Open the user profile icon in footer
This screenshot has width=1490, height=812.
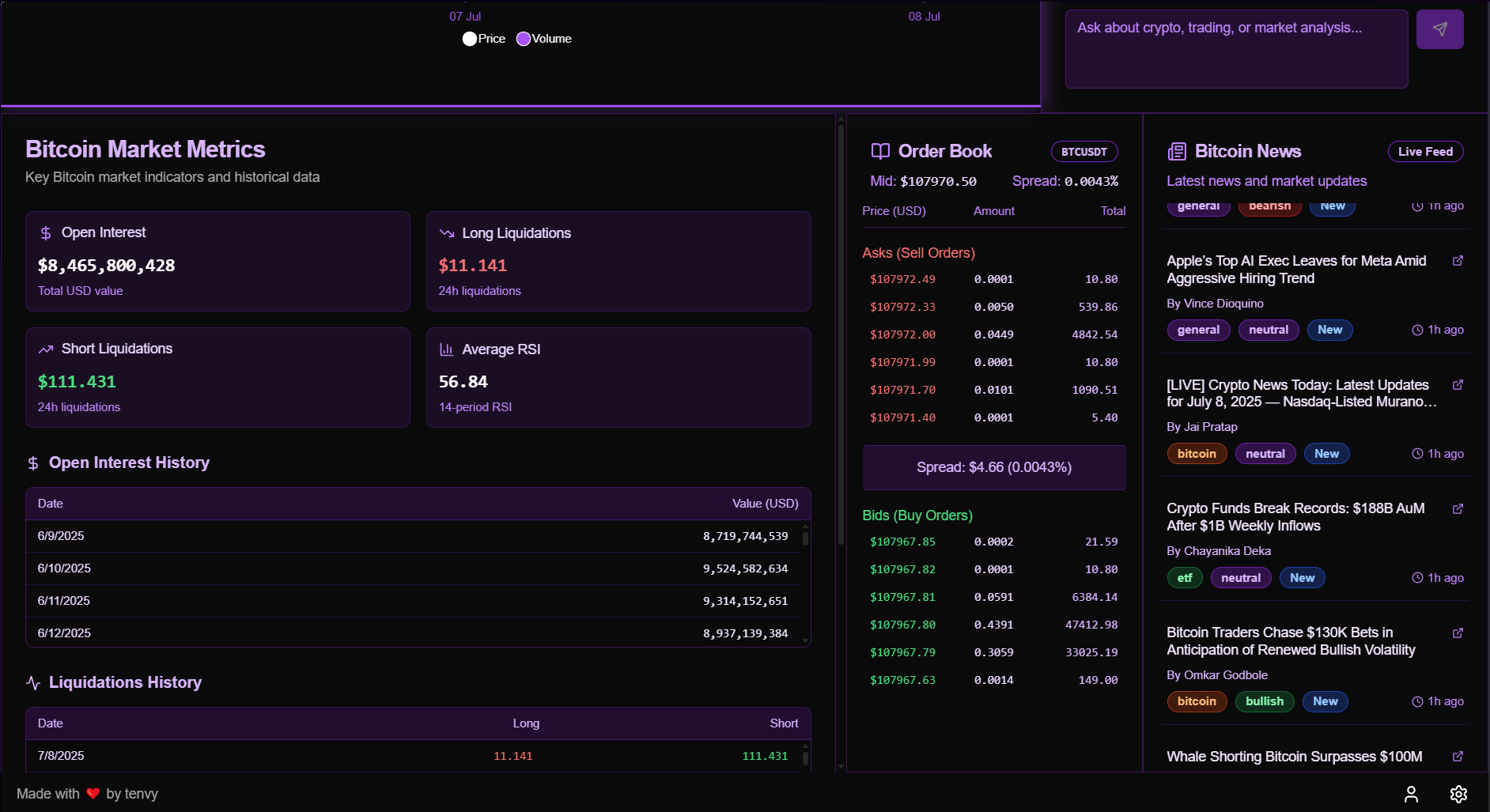click(1411, 794)
